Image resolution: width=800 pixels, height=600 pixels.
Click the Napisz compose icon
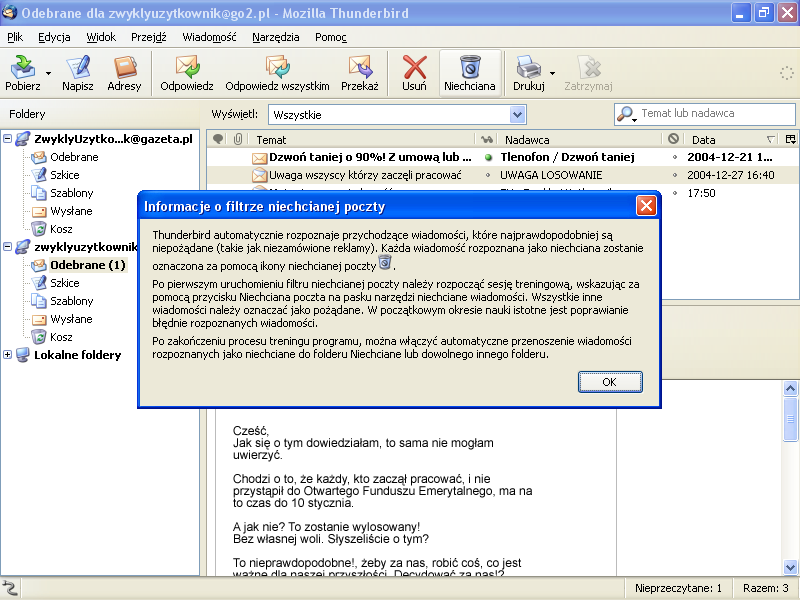click(78, 67)
